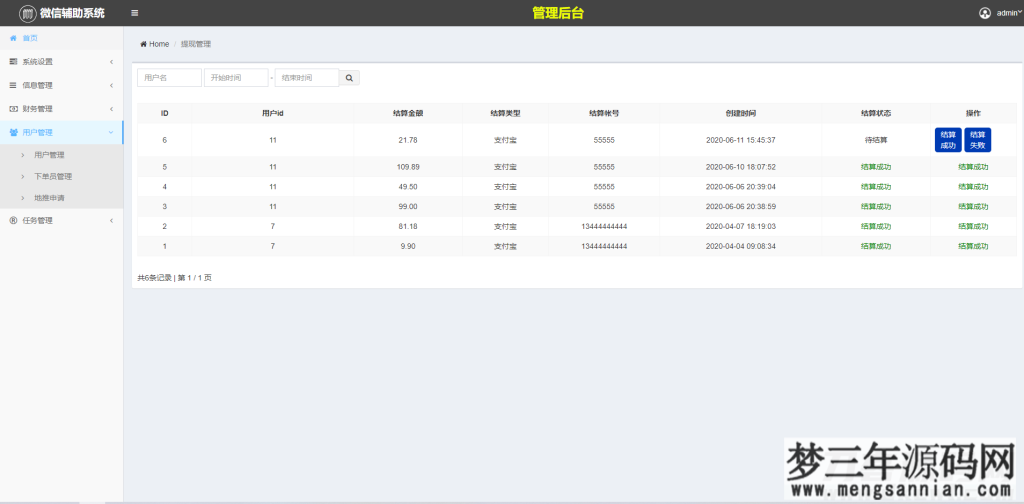Click the Home breadcrumb link
The width and height of the screenshot is (1024, 504).
click(x=158, y=44)
